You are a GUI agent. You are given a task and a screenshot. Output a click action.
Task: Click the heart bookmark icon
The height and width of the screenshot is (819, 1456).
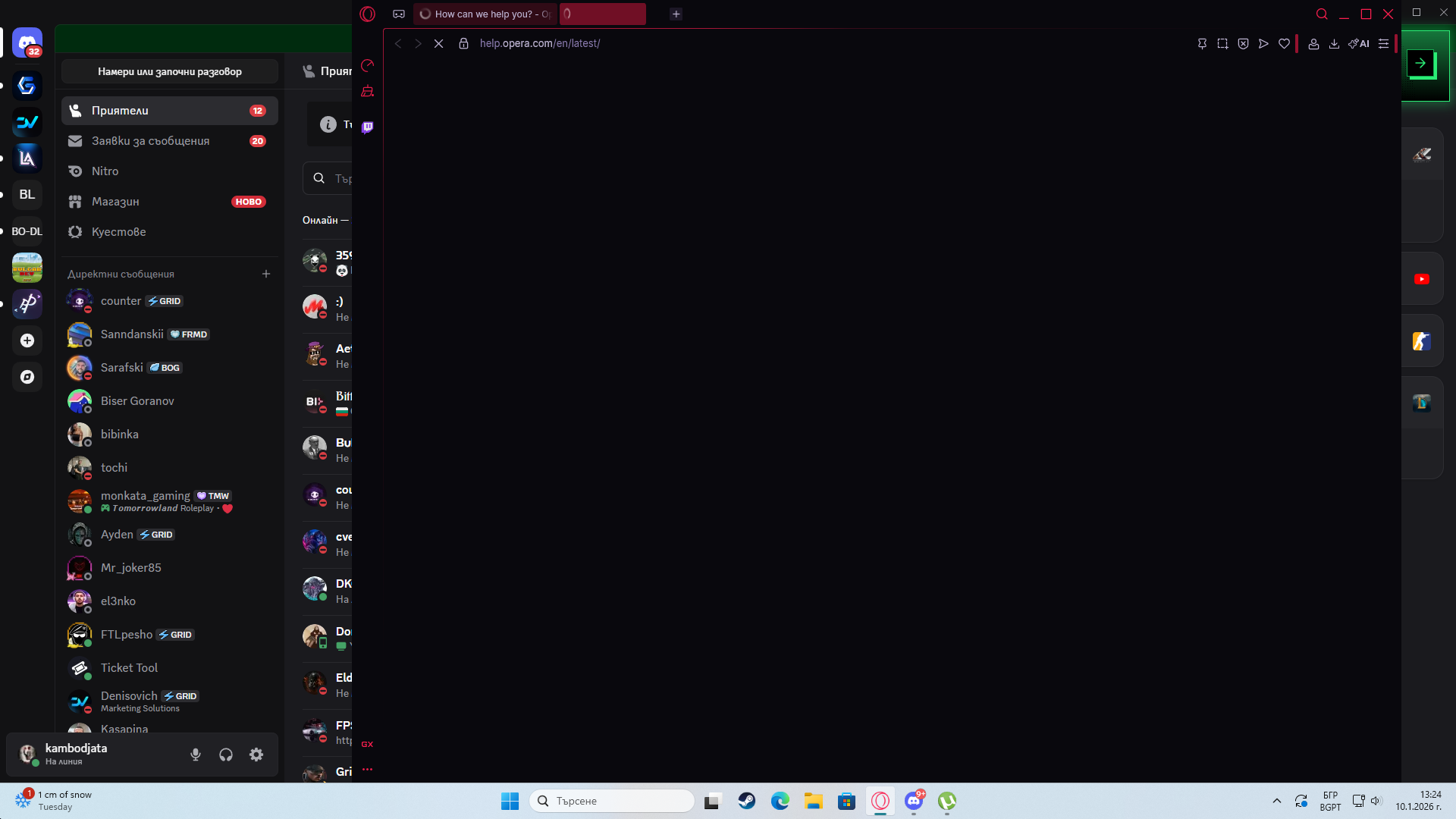pyautogui.click(x=1284, y=44)
